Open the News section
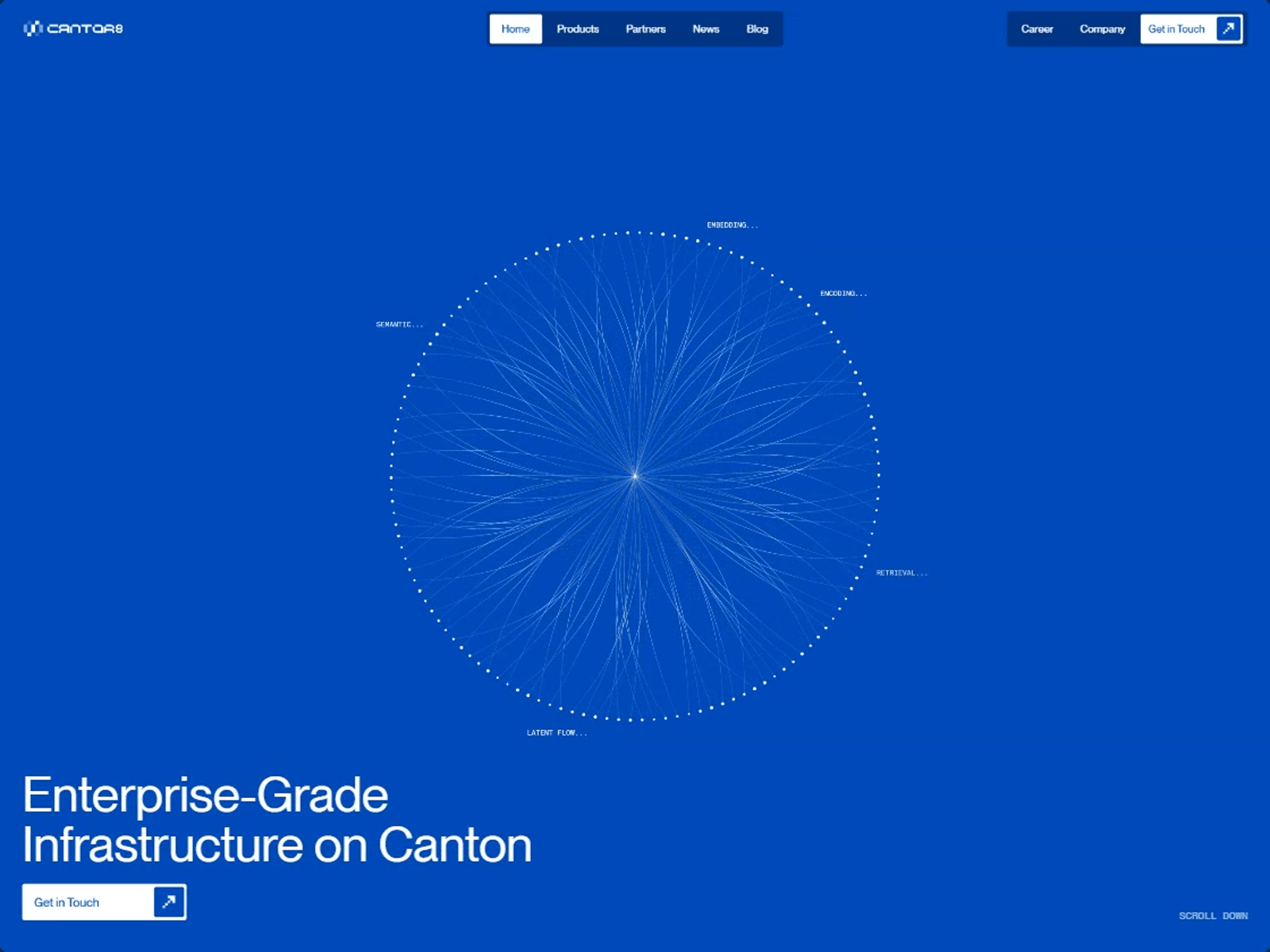Viewport: 1270px width, 952px height. 706,29
